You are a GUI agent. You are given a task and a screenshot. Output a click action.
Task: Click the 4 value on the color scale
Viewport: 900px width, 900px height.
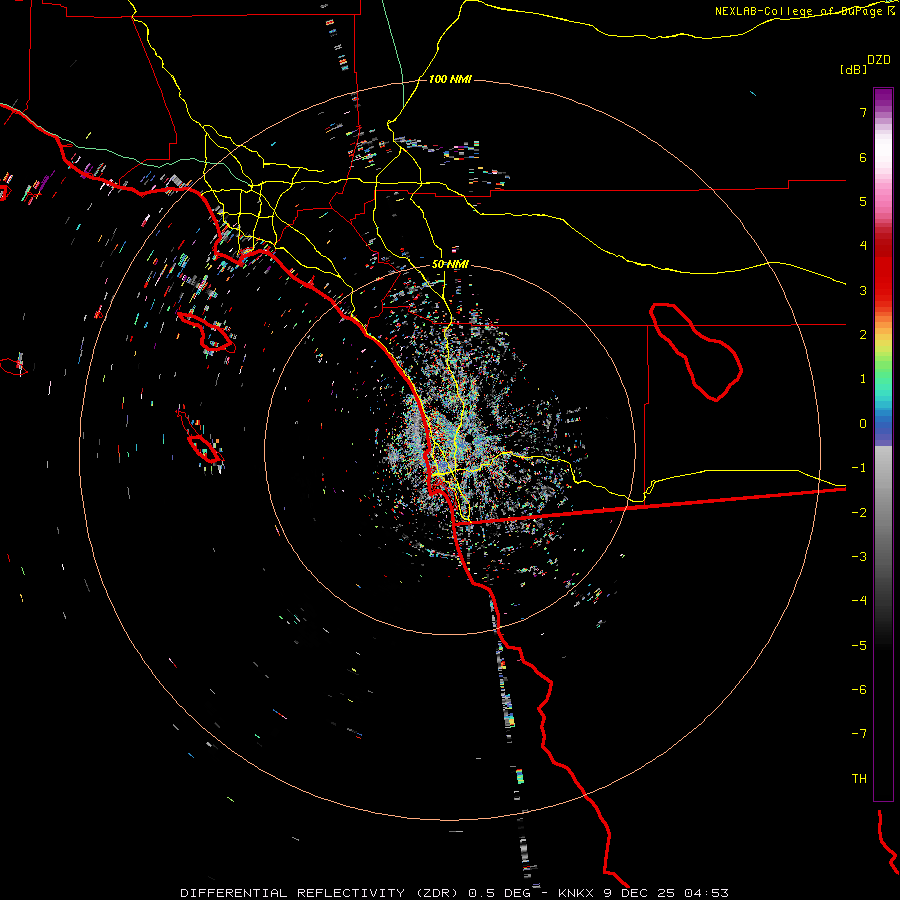pos(863,246)
